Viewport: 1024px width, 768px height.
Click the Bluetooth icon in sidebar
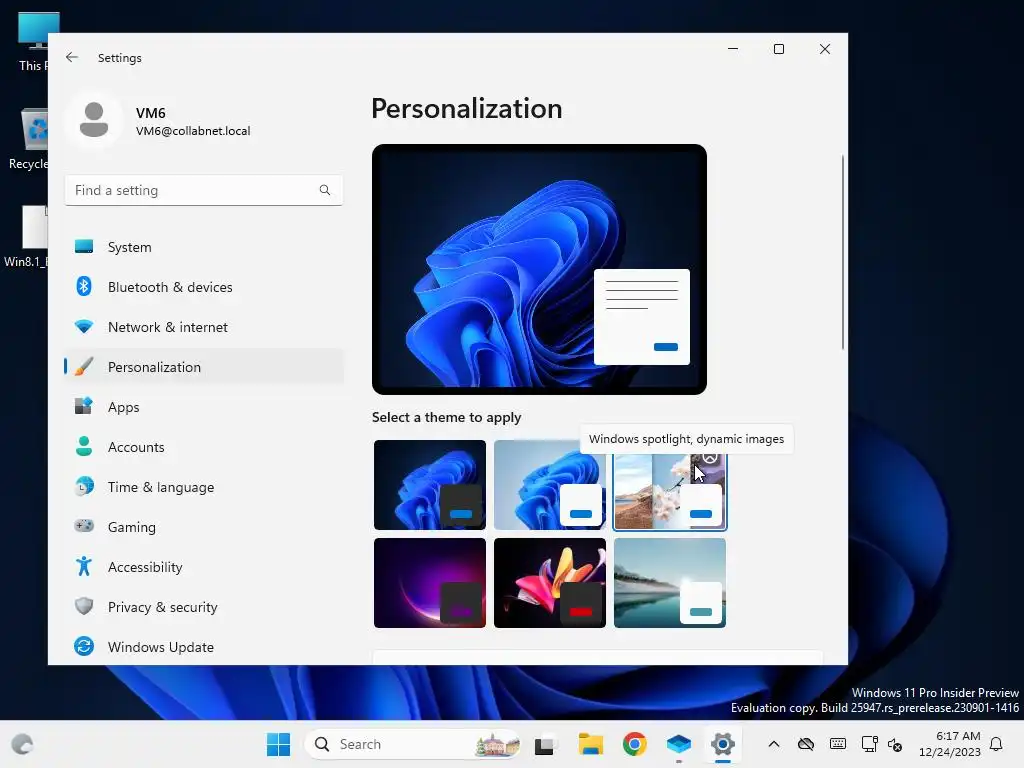pos(84,287)
